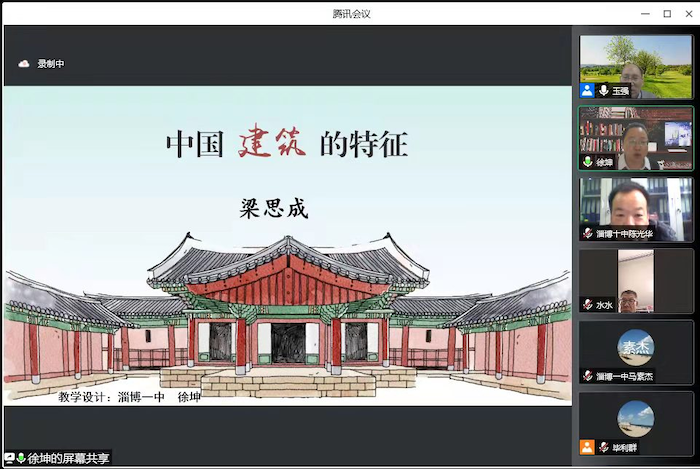This screenshot has width=700, height=469.
Task: Click 淄博一中马素杰's muted microphone icon
Action: (587, 375)
